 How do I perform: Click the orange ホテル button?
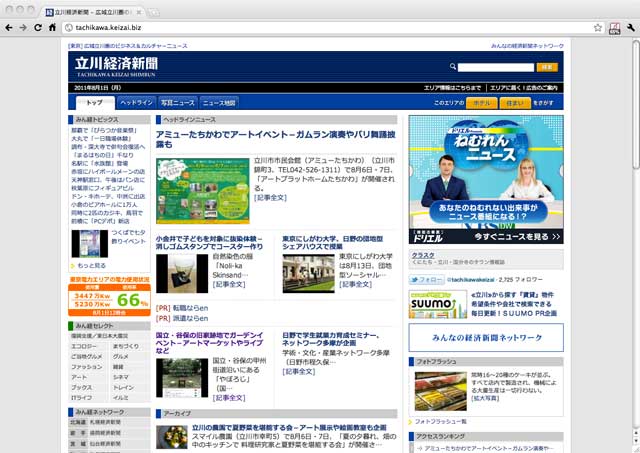pos(482,103)
